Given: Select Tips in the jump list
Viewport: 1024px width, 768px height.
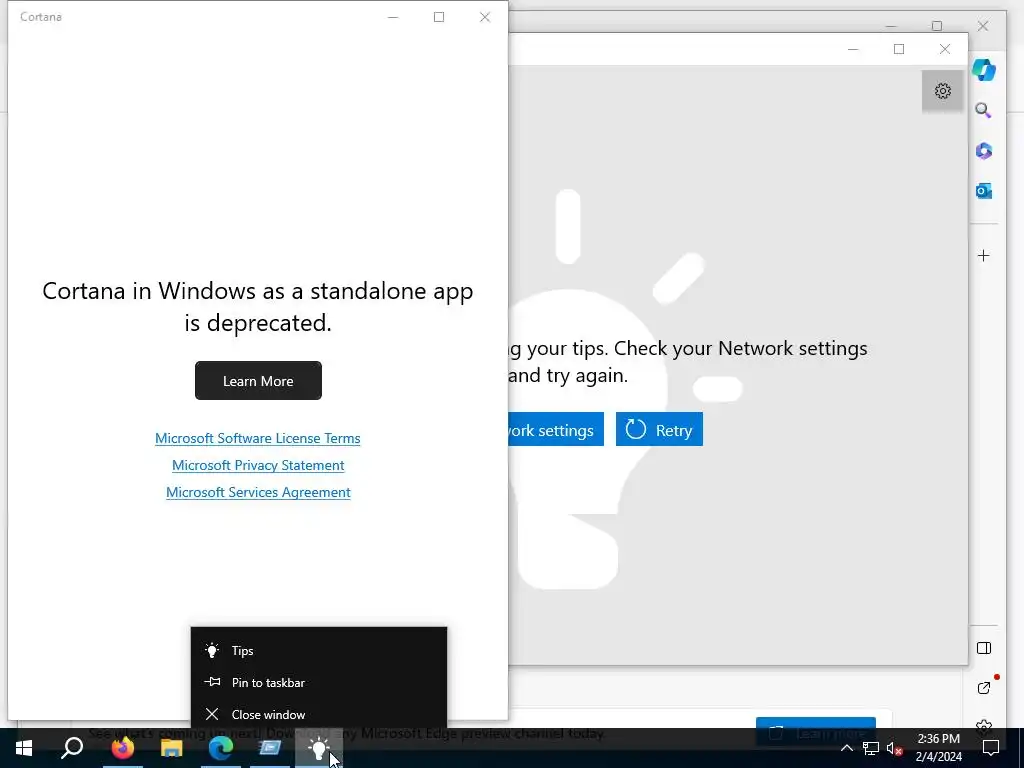Looking at the screenshot, I should (319, 650).
